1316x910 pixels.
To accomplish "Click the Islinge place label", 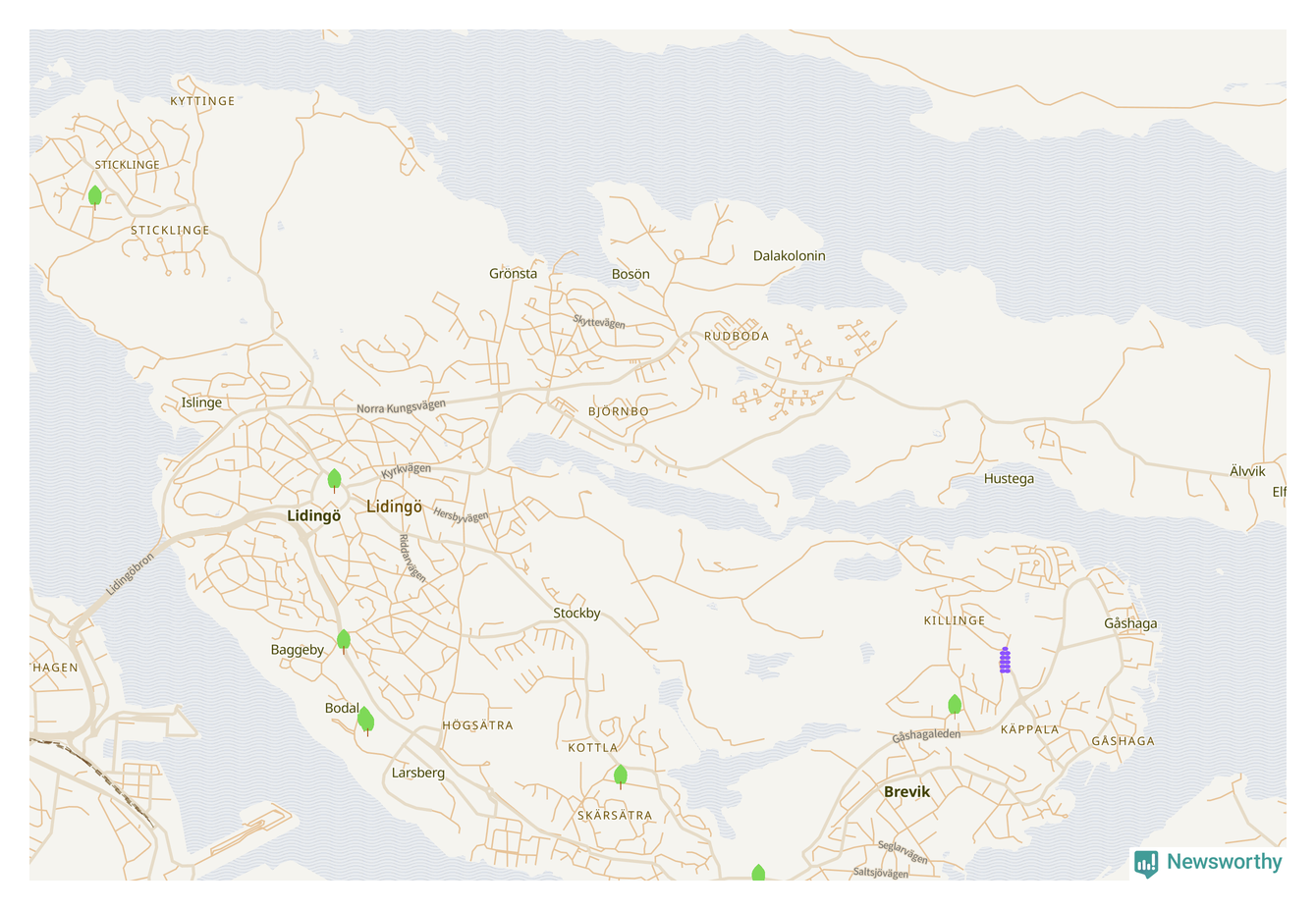I will pyautogui.click(x=201, y=402).
